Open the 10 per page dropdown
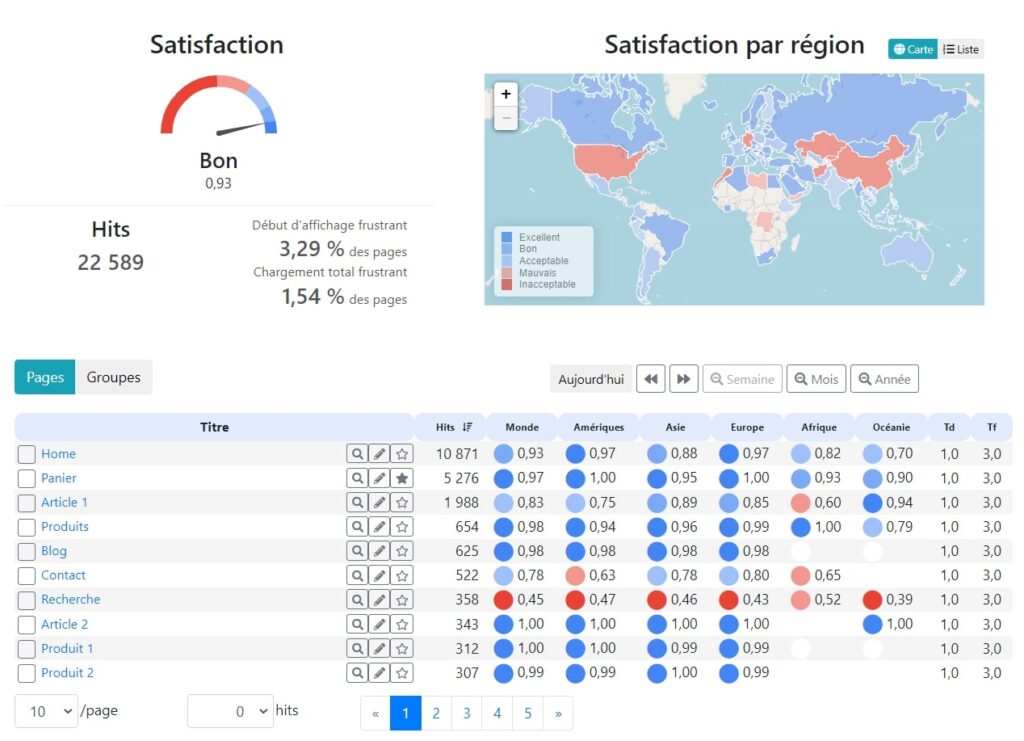Image resolution: width=1024 pixels, height=741 pixels. click(x=46, y=710)
